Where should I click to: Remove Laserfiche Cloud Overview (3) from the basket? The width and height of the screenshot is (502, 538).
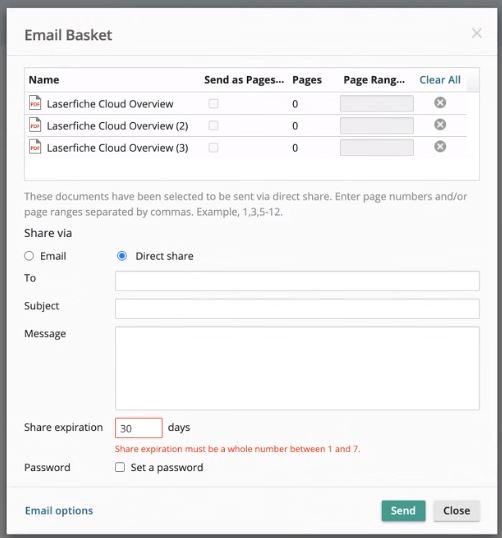coord(440,147)
